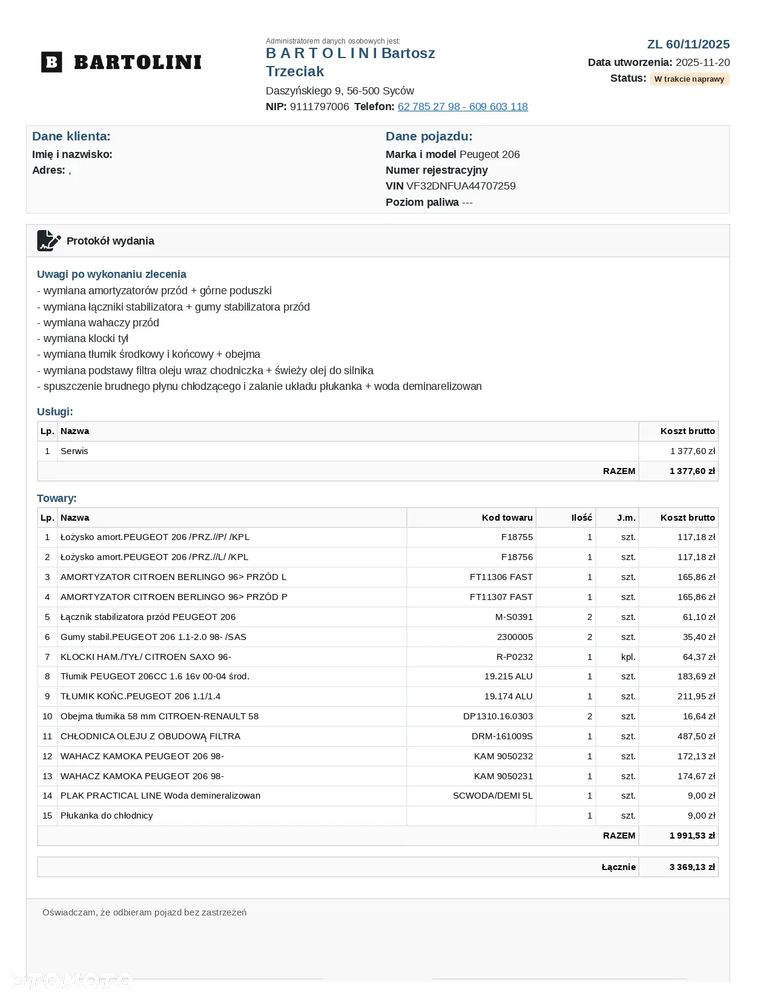Viewport: 772px width, 999px height.
Task: Click the price 183,69 zł
Action: [x=696, y=677]
